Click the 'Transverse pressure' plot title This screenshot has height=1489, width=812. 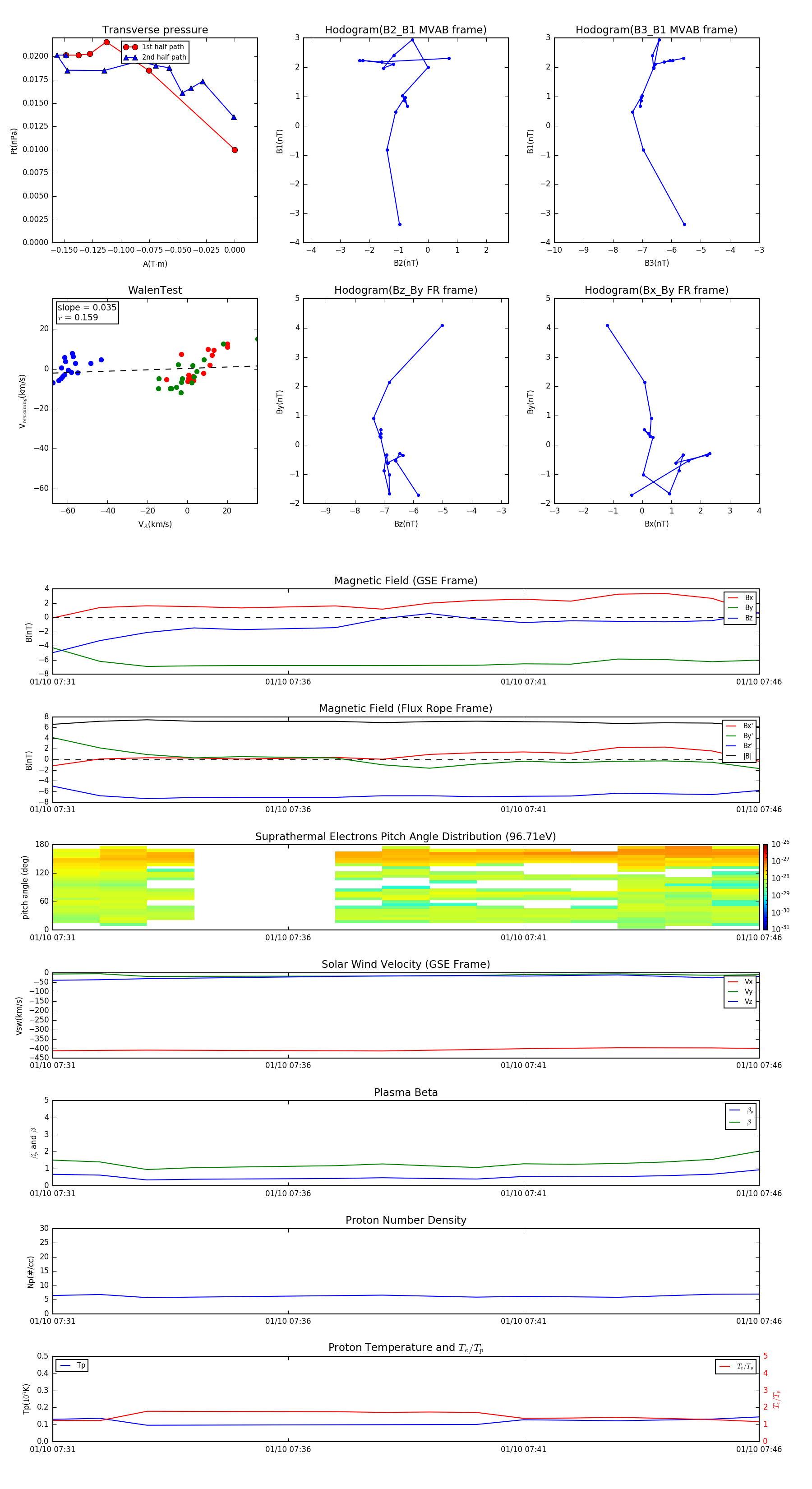[155, 29]
